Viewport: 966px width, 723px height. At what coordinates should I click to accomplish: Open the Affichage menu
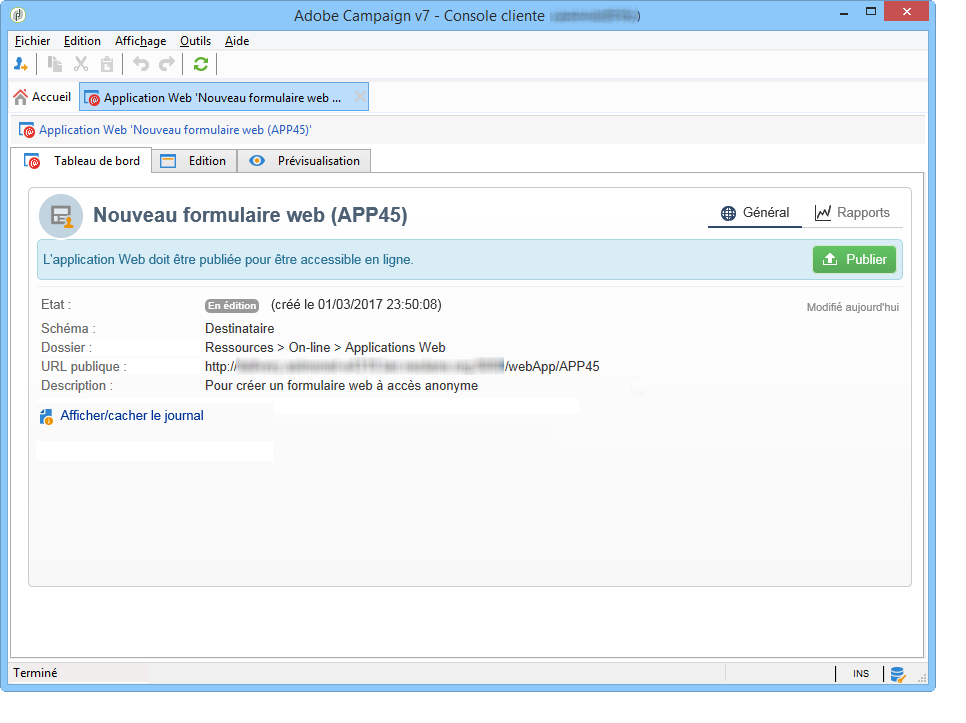coord(140,41)
